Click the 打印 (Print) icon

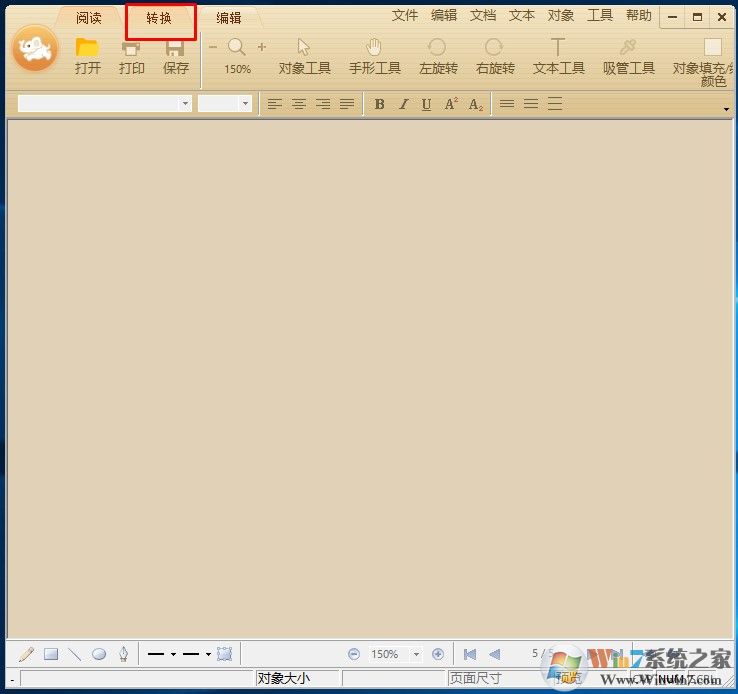tap(131, 48)
